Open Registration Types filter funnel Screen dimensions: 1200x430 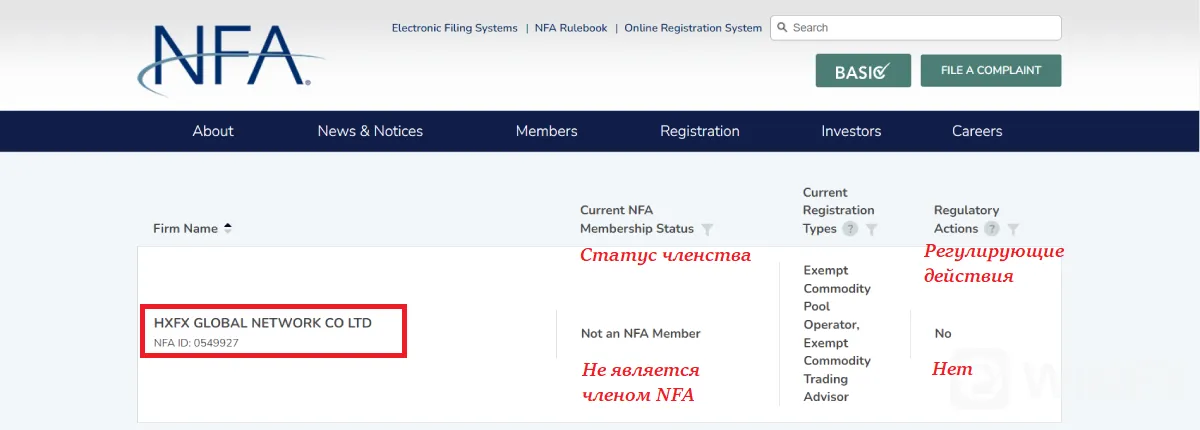tap(871, 229)
